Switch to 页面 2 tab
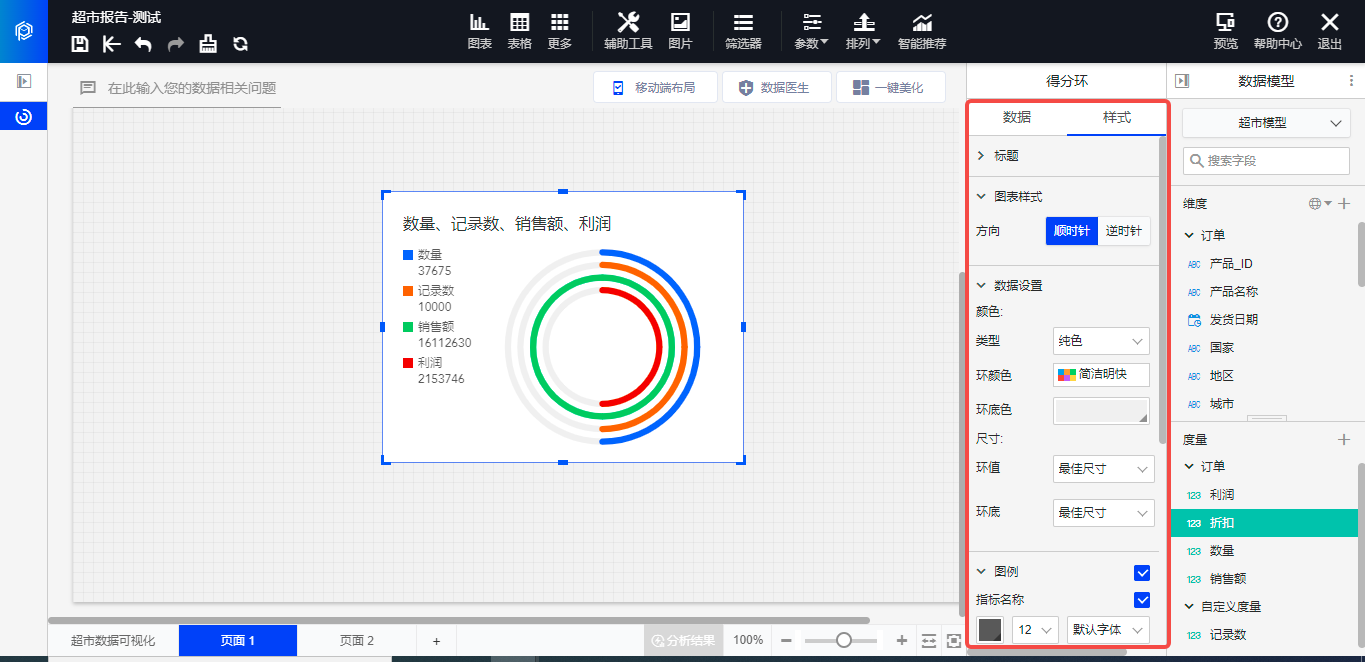The height and width of the screenshot is (662, 1365). point(356,641)
